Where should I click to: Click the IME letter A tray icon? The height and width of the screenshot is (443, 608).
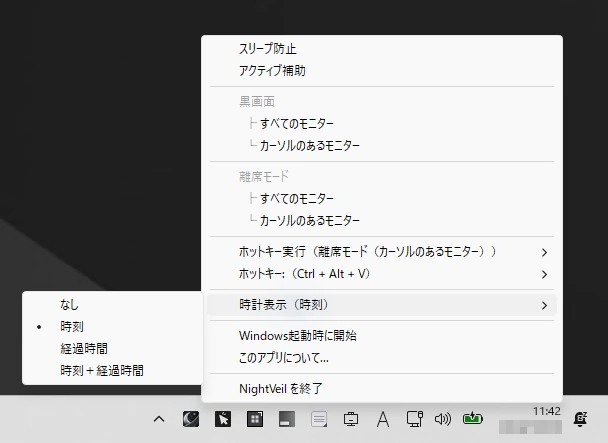pyautogui.click(x=383, y=419)
